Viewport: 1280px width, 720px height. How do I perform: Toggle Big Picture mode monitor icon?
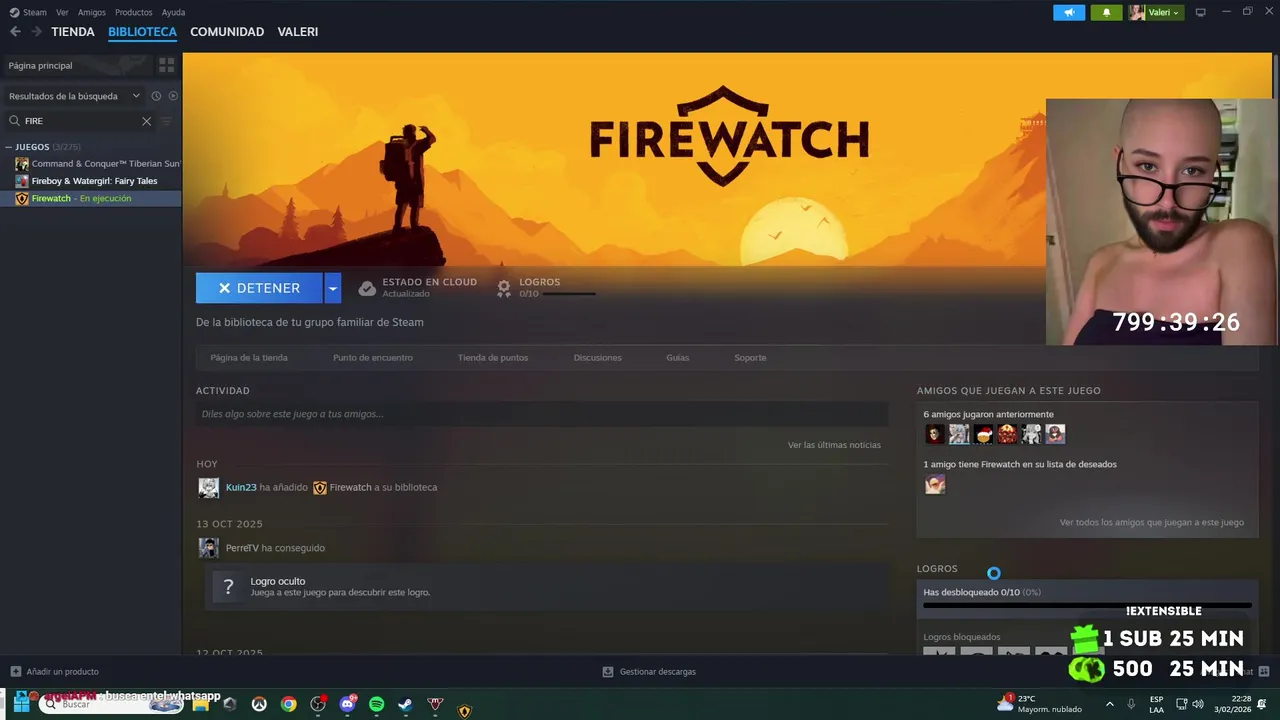[x=1200, y=12]
